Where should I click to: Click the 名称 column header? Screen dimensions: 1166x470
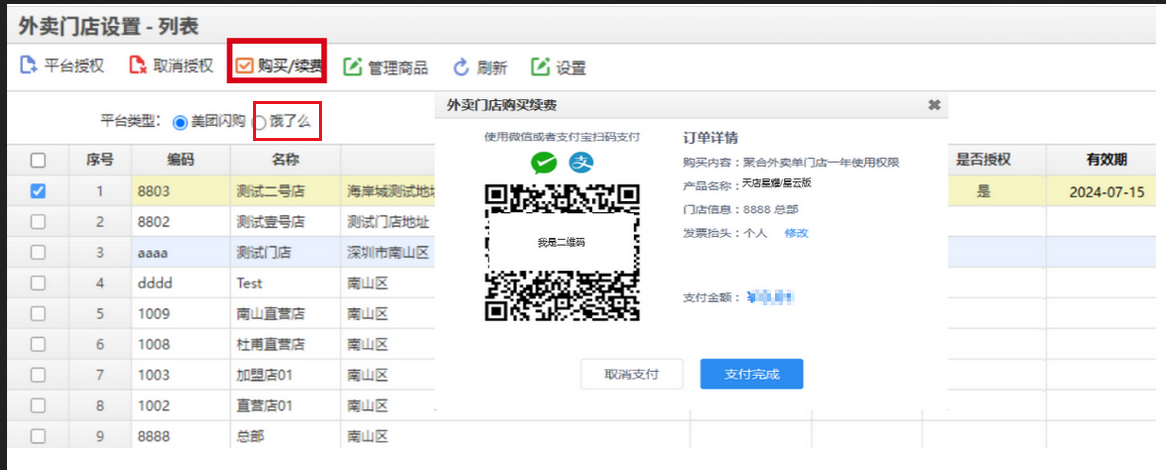(x=286, y=160)
